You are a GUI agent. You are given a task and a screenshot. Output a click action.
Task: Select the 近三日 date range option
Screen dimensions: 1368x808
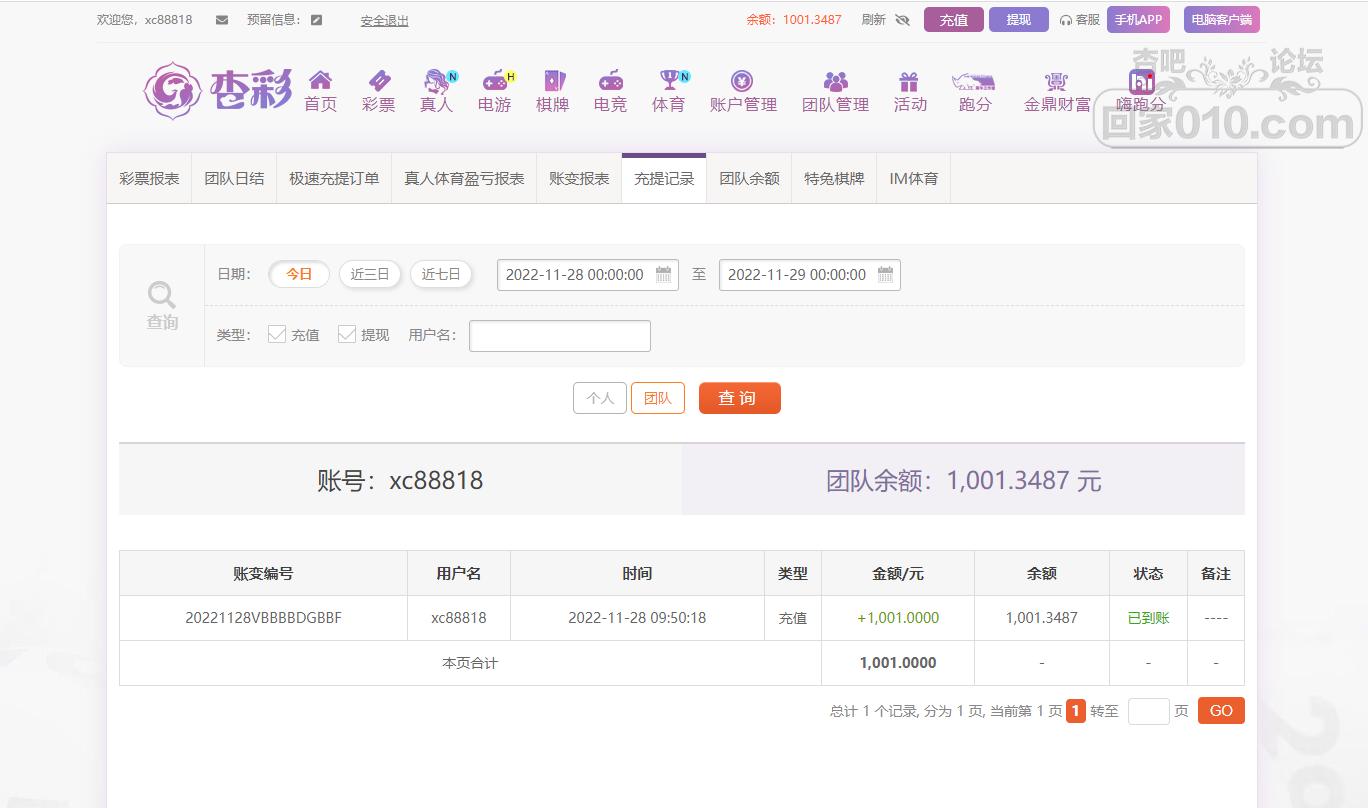tap(370, 274)
